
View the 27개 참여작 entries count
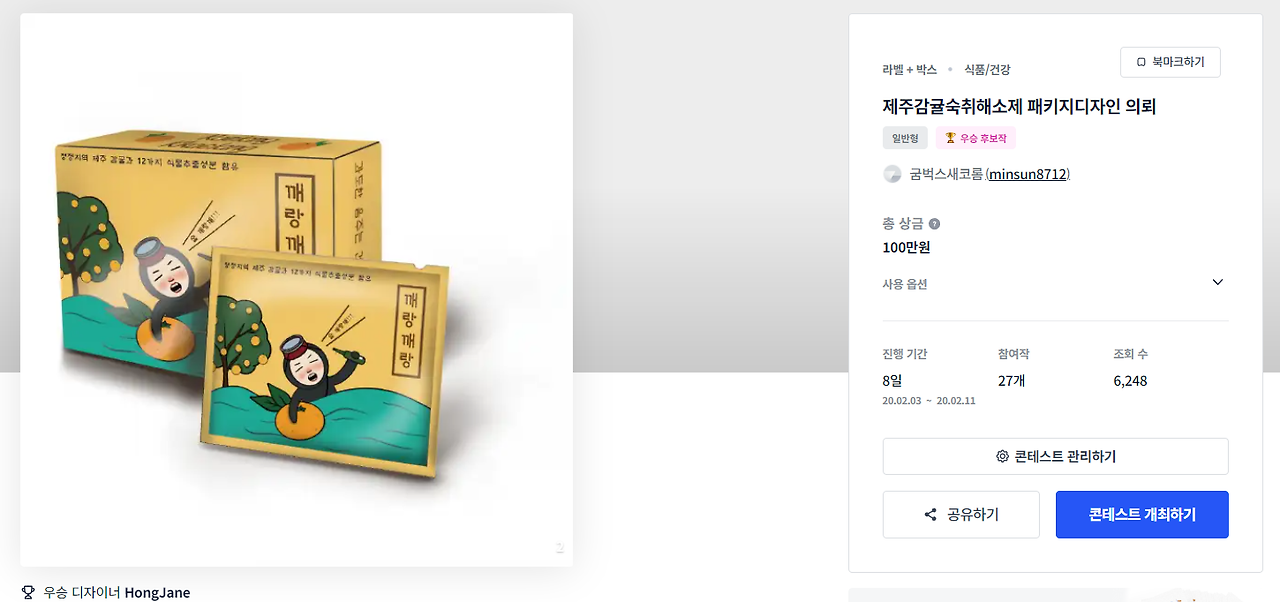click(1012, 381)
